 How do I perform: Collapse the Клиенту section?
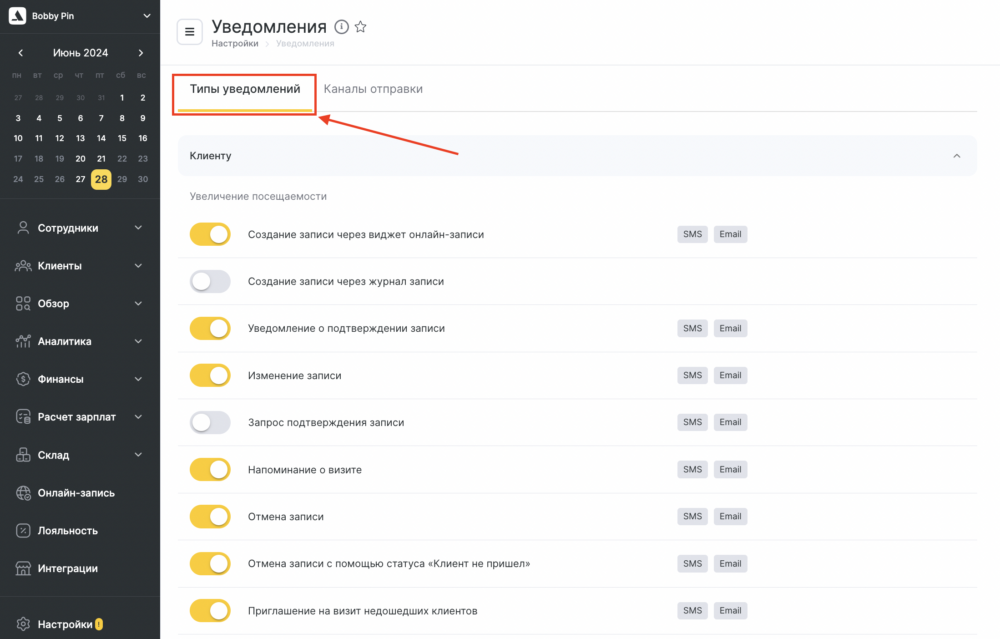tap(957, 156)
